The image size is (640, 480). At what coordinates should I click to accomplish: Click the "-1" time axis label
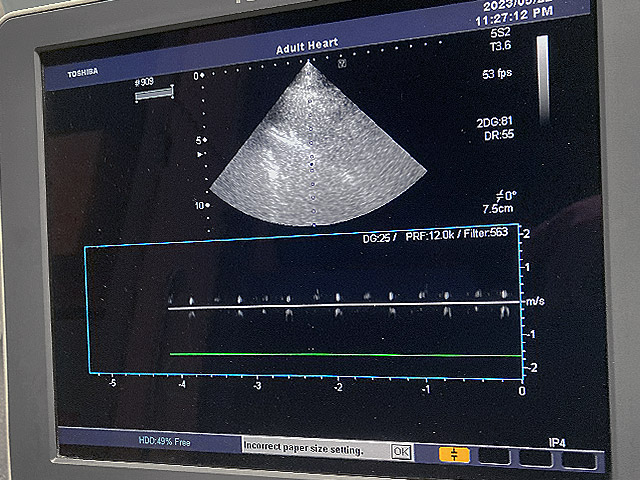tap(426, 389)
